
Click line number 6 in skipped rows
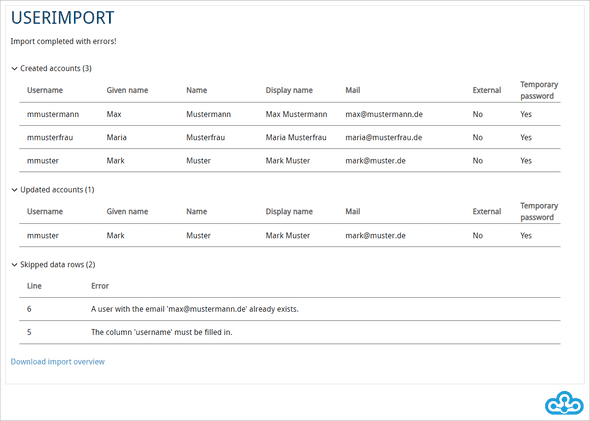point(29,309)
